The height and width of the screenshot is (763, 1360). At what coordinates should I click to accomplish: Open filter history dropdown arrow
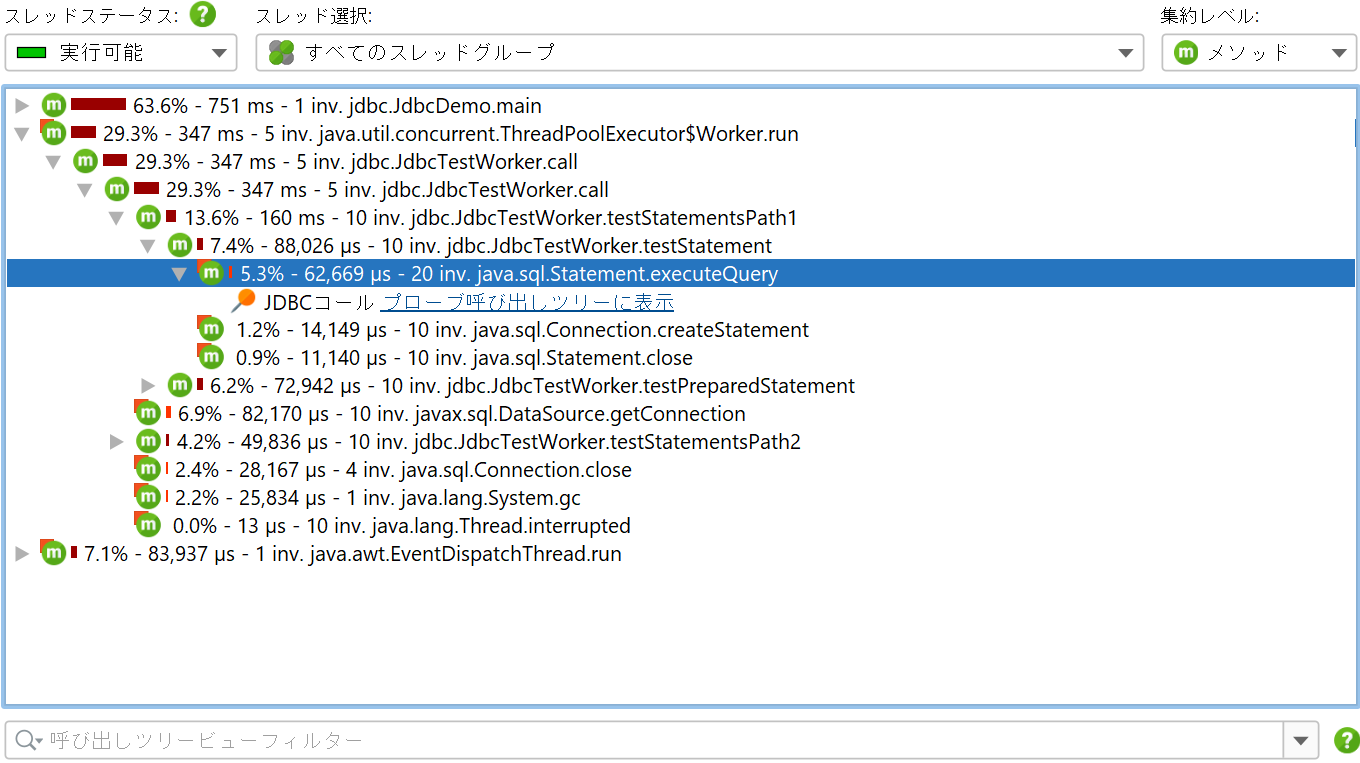click(x=1300, y=740)
